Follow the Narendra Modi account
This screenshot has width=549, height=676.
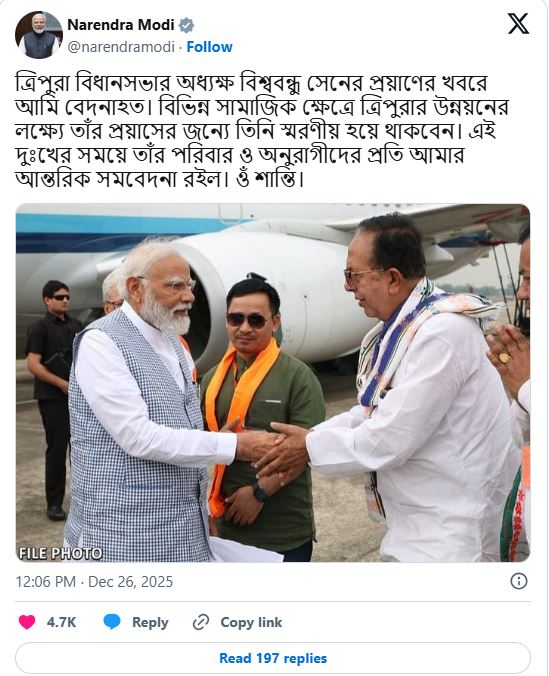tap(209, 47)
